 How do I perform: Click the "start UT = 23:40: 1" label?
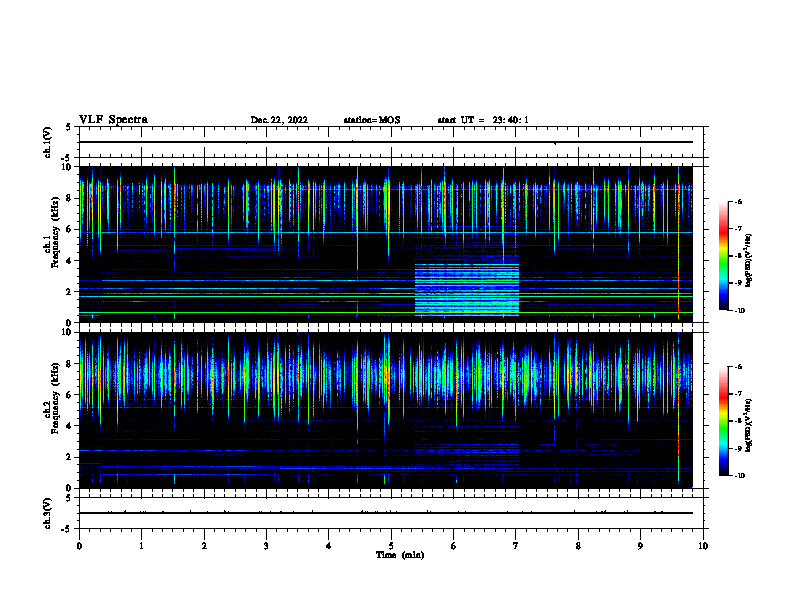tap(483, 120)
